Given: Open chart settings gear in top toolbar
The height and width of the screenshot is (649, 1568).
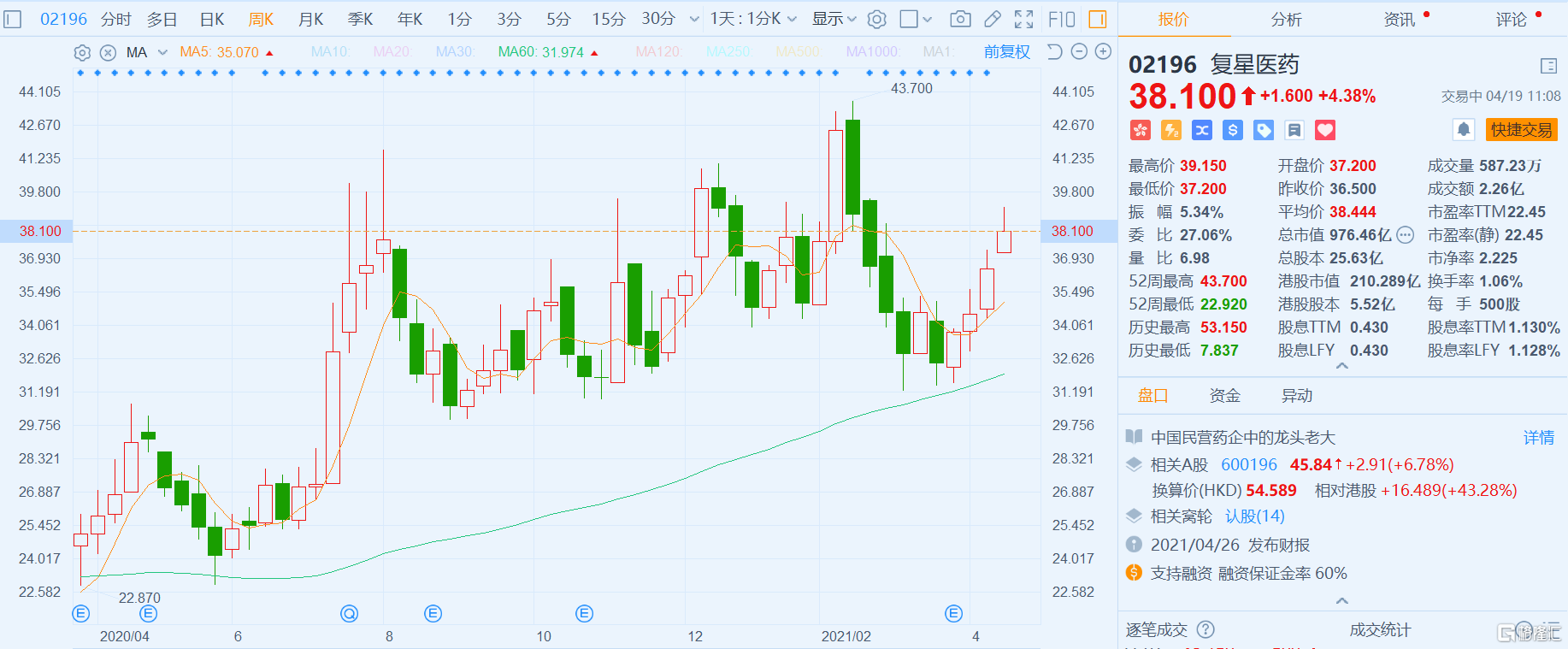Looking at the screenshot, I should [x=877, y=19].
